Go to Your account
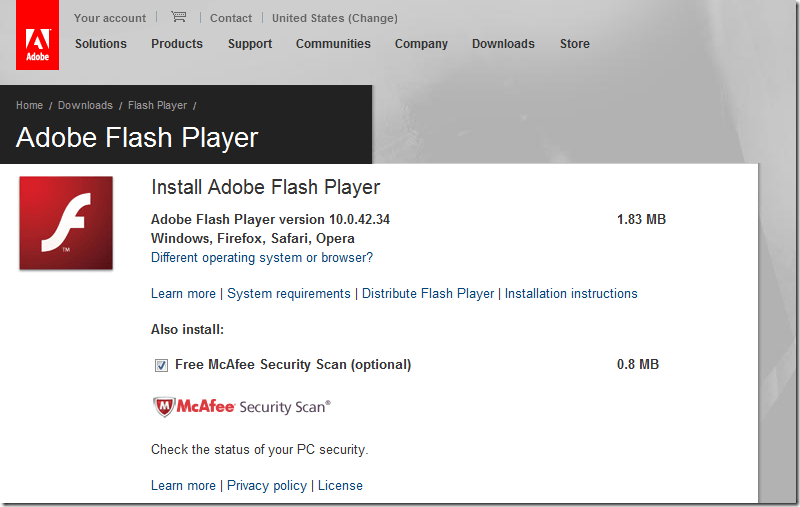This screenshot has height=507, width=800. pos(110,18)
